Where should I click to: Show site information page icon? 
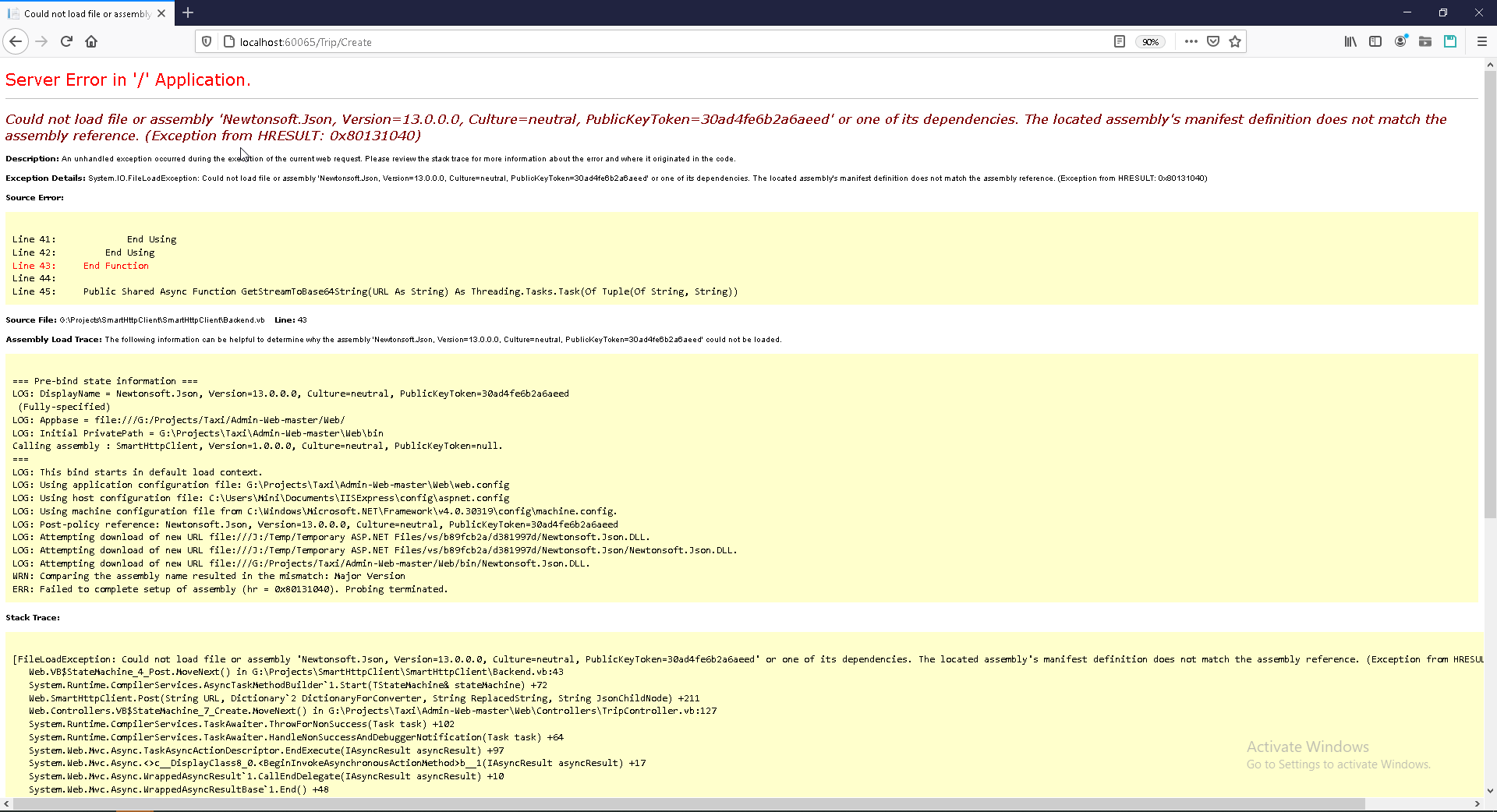[229, 41]
